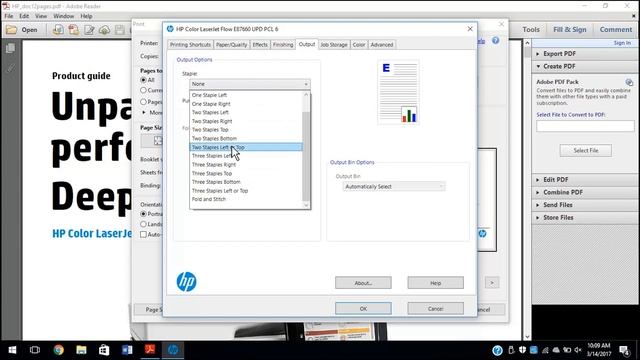Click the cloud upload toolbar icon
The image size is (640, 360).
[x=104, y=30]
